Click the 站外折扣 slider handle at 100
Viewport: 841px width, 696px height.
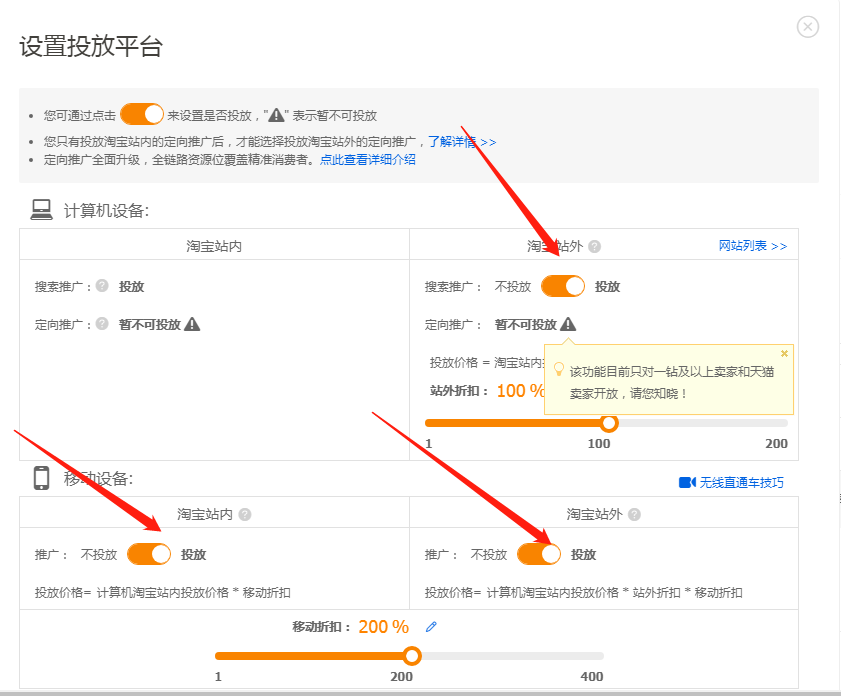[x=608, y=423]
